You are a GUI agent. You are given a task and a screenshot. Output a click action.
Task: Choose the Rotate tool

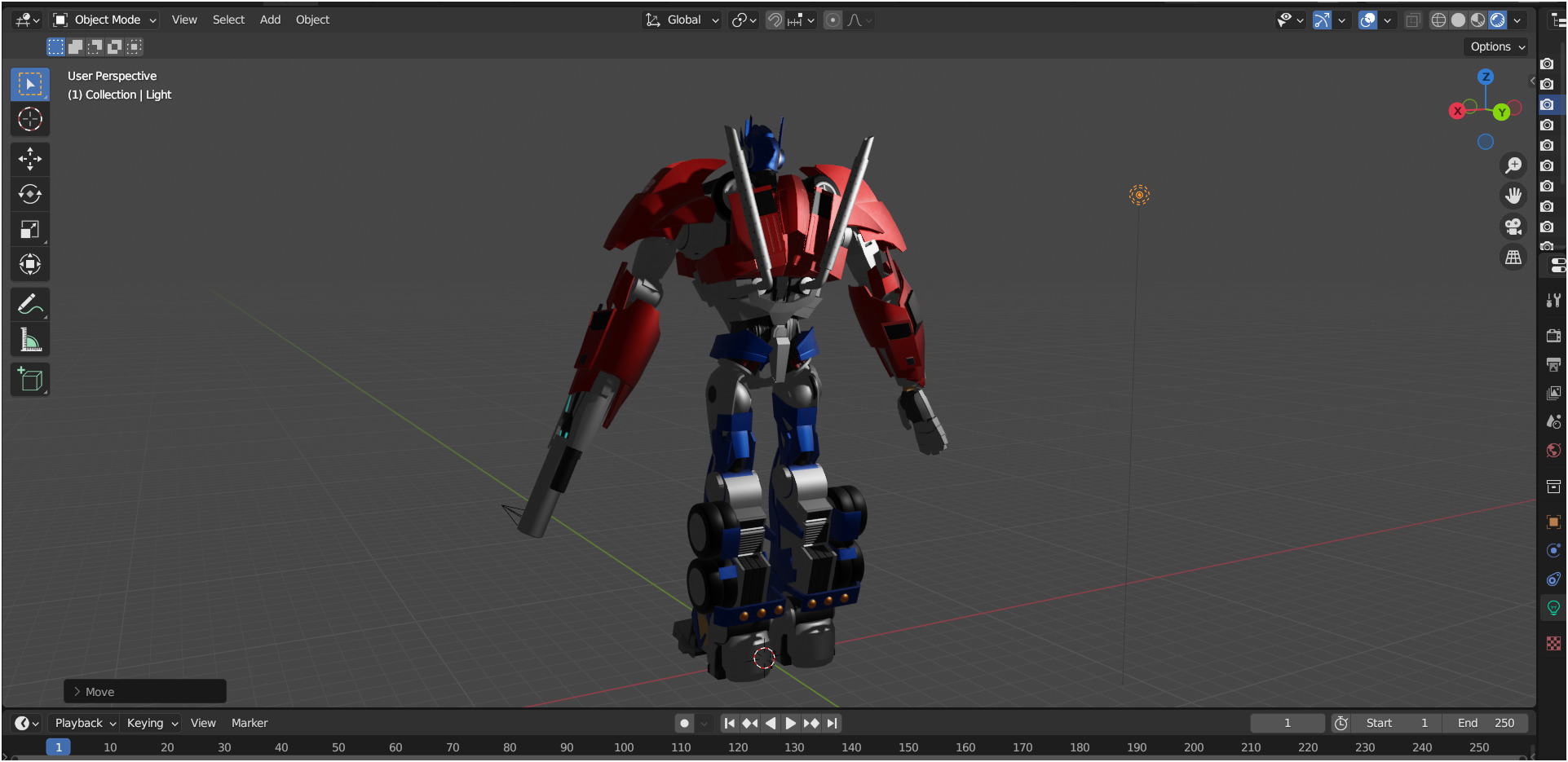pyautogui.click(x=30, y=194)
